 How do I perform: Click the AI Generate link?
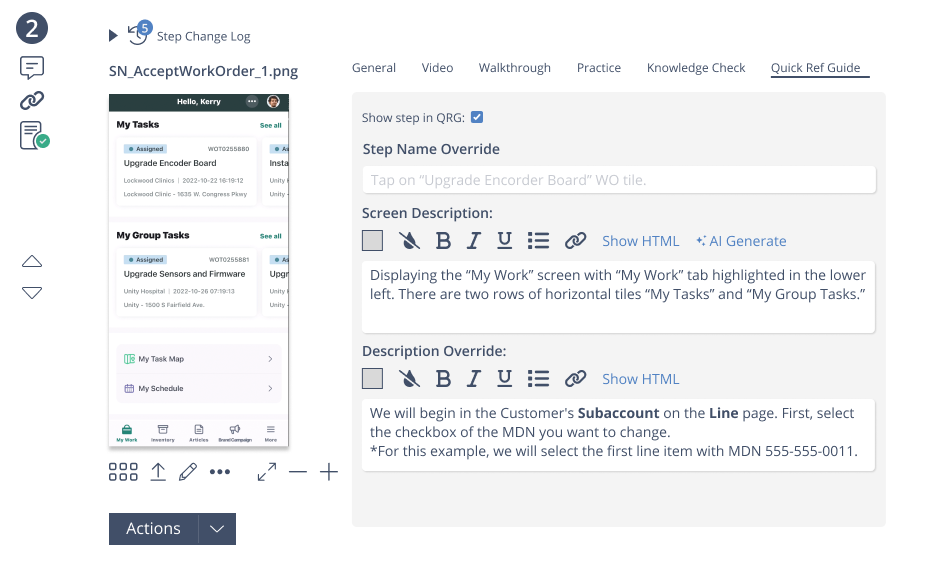pyautogui.click(x=741, y=241)
